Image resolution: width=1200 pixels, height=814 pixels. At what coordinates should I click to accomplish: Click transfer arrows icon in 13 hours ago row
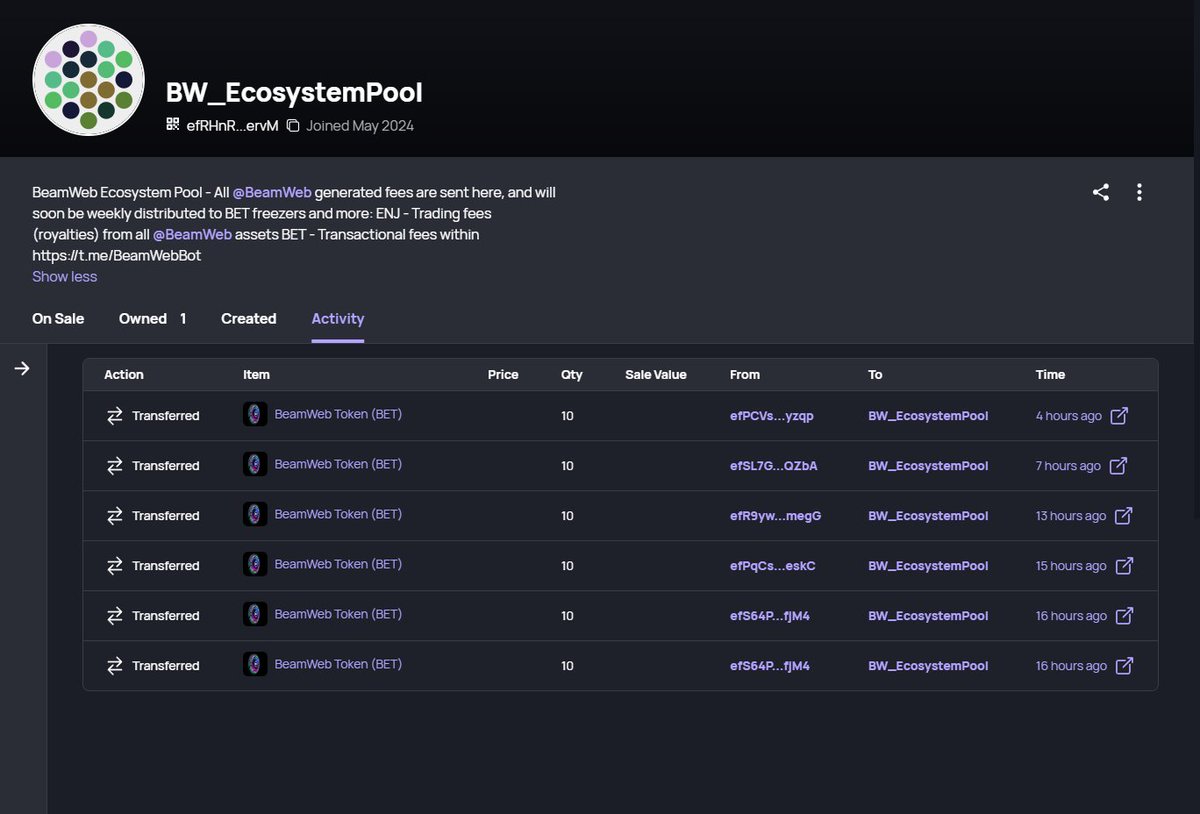pyautogui.click(x=115, y=515)
